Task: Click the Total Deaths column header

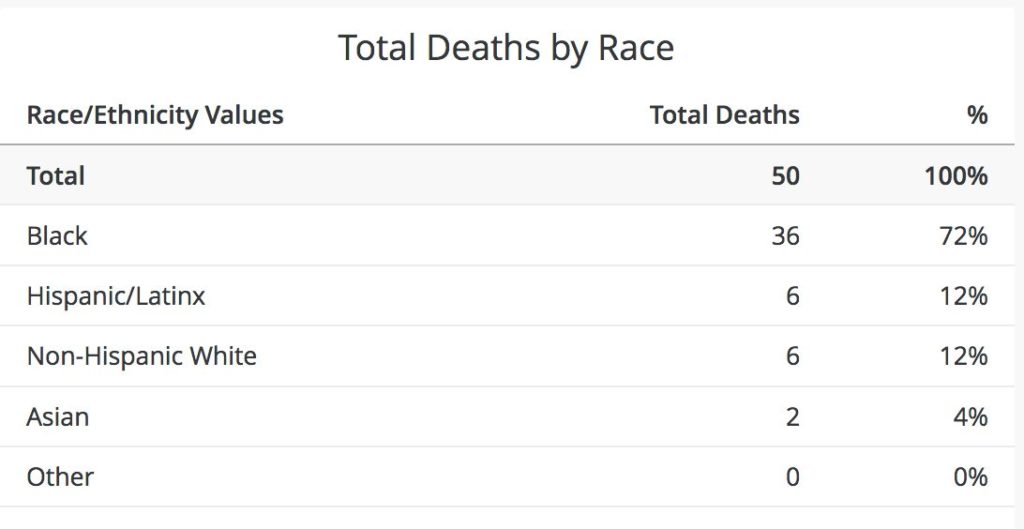Action: 724,115
